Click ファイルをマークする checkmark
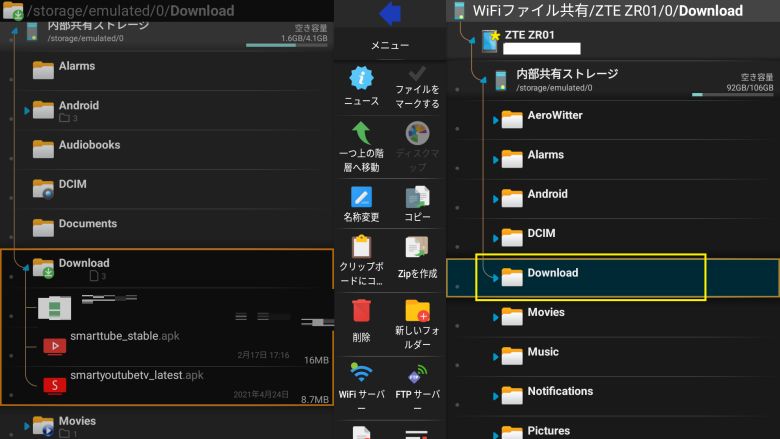This screenshot has height=439, width=780. [x=417, y=74]
